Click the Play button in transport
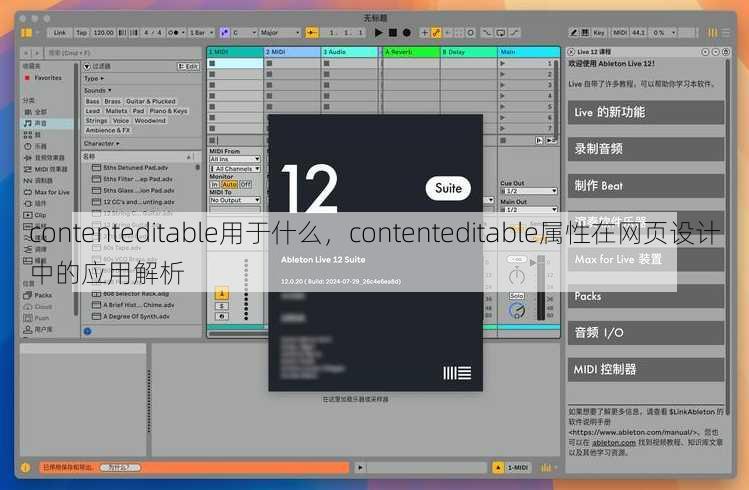Viewport: 749px width, 490px height. (378, 32)
